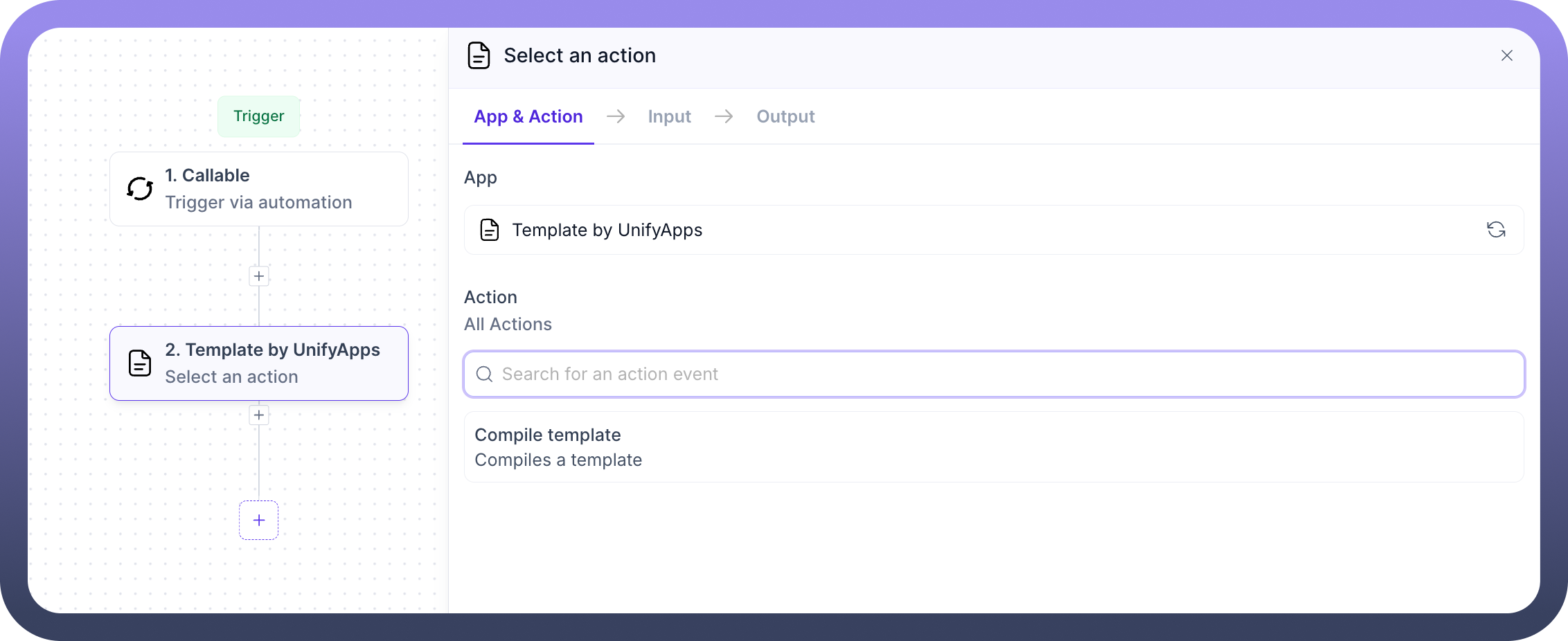
Task: Go to the Output tab
Action: coord(785,116)
